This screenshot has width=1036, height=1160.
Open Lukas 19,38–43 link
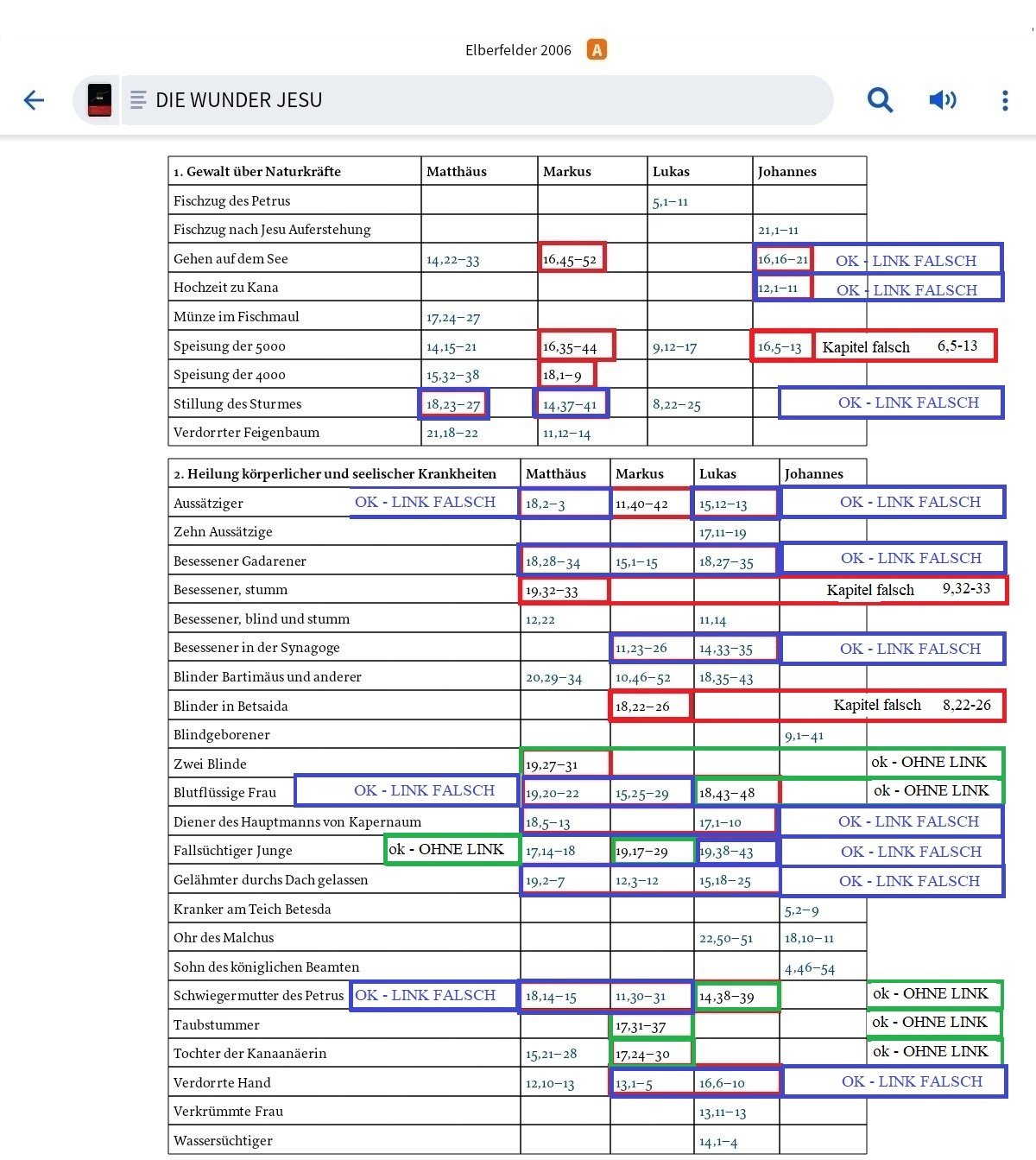726,852
